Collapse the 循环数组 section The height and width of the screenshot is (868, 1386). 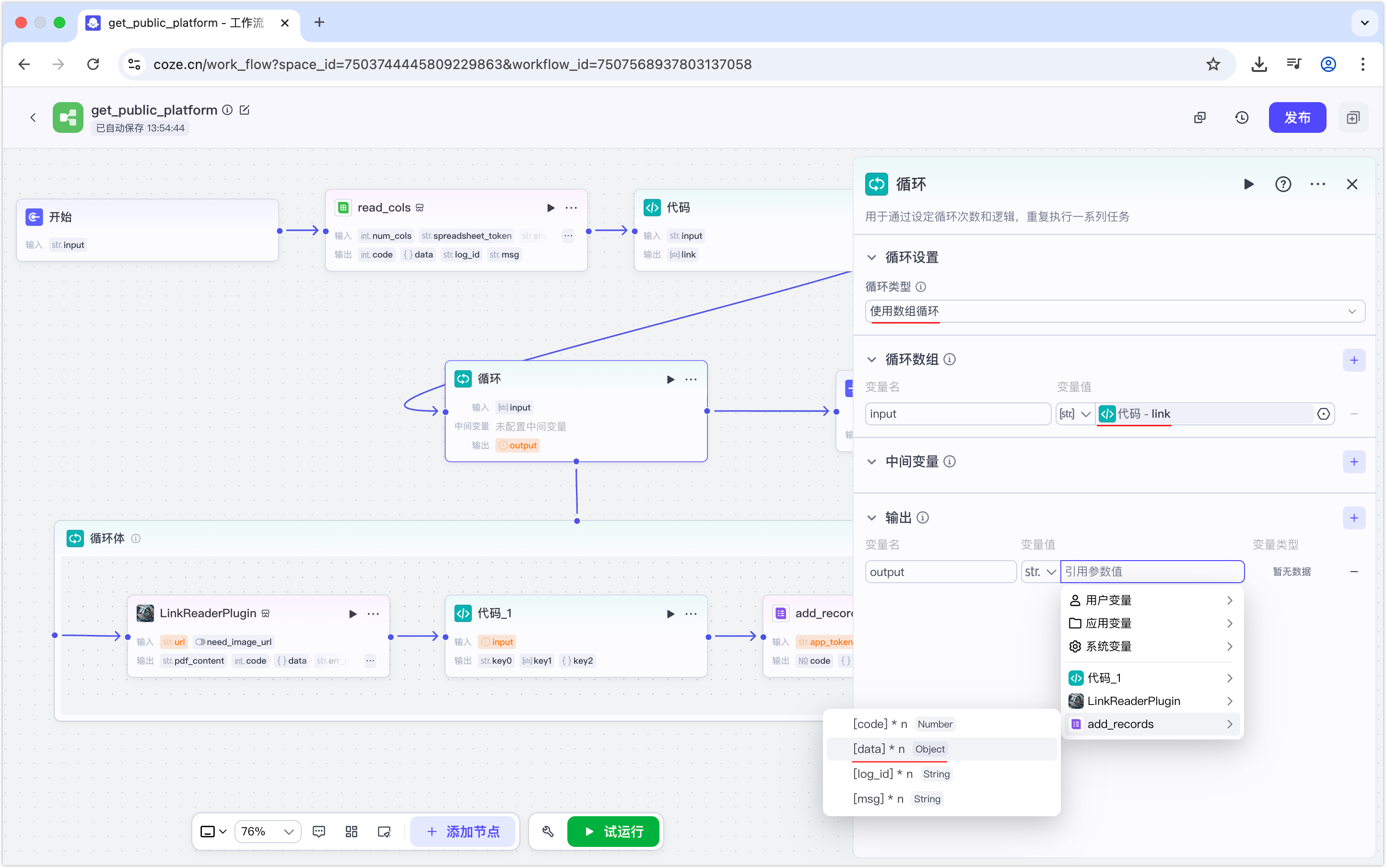871,360
